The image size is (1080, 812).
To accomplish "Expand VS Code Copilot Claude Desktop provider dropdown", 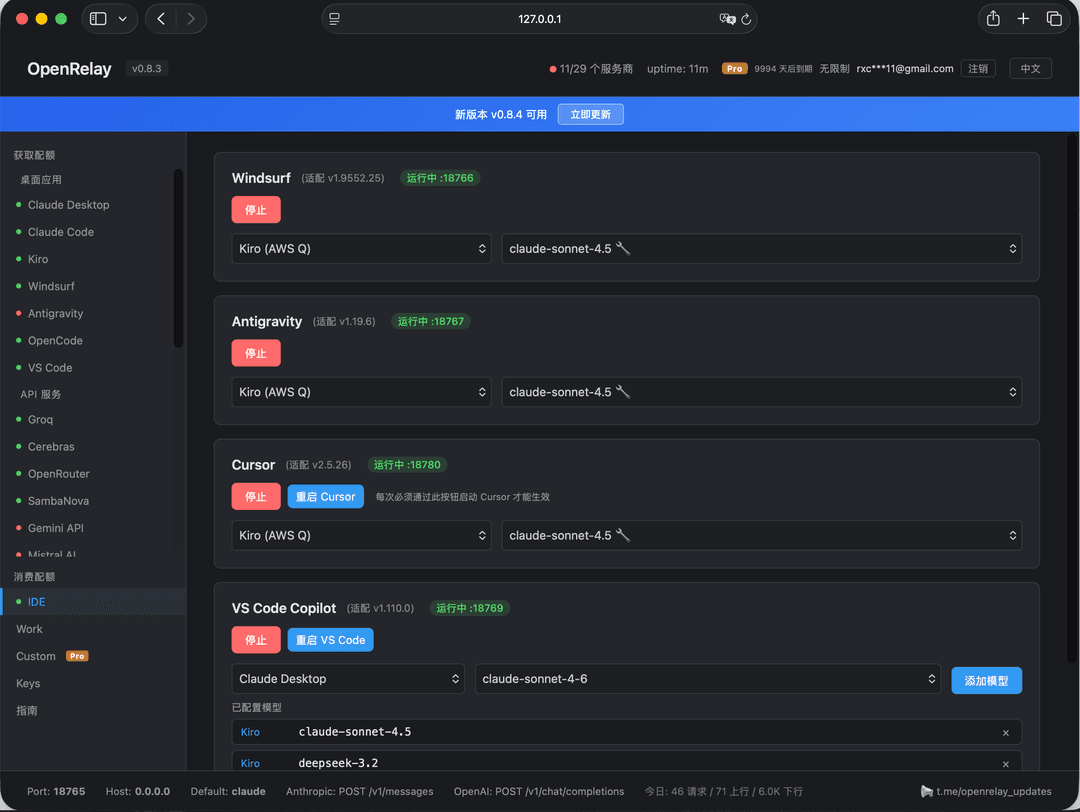I will coord(349,679).
